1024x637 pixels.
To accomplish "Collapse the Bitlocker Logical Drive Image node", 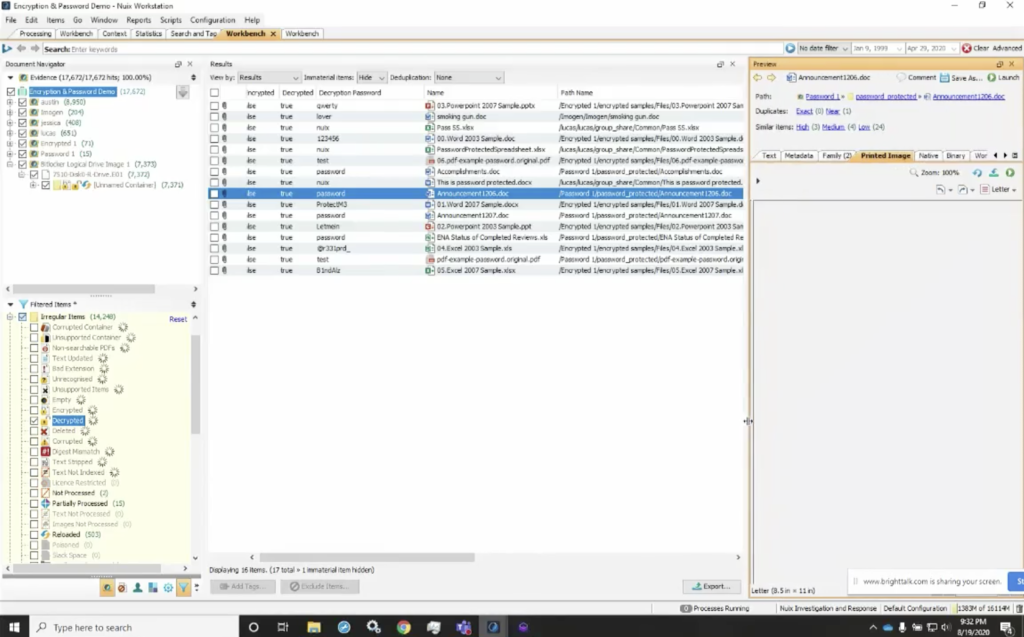I will coord(10,164).
